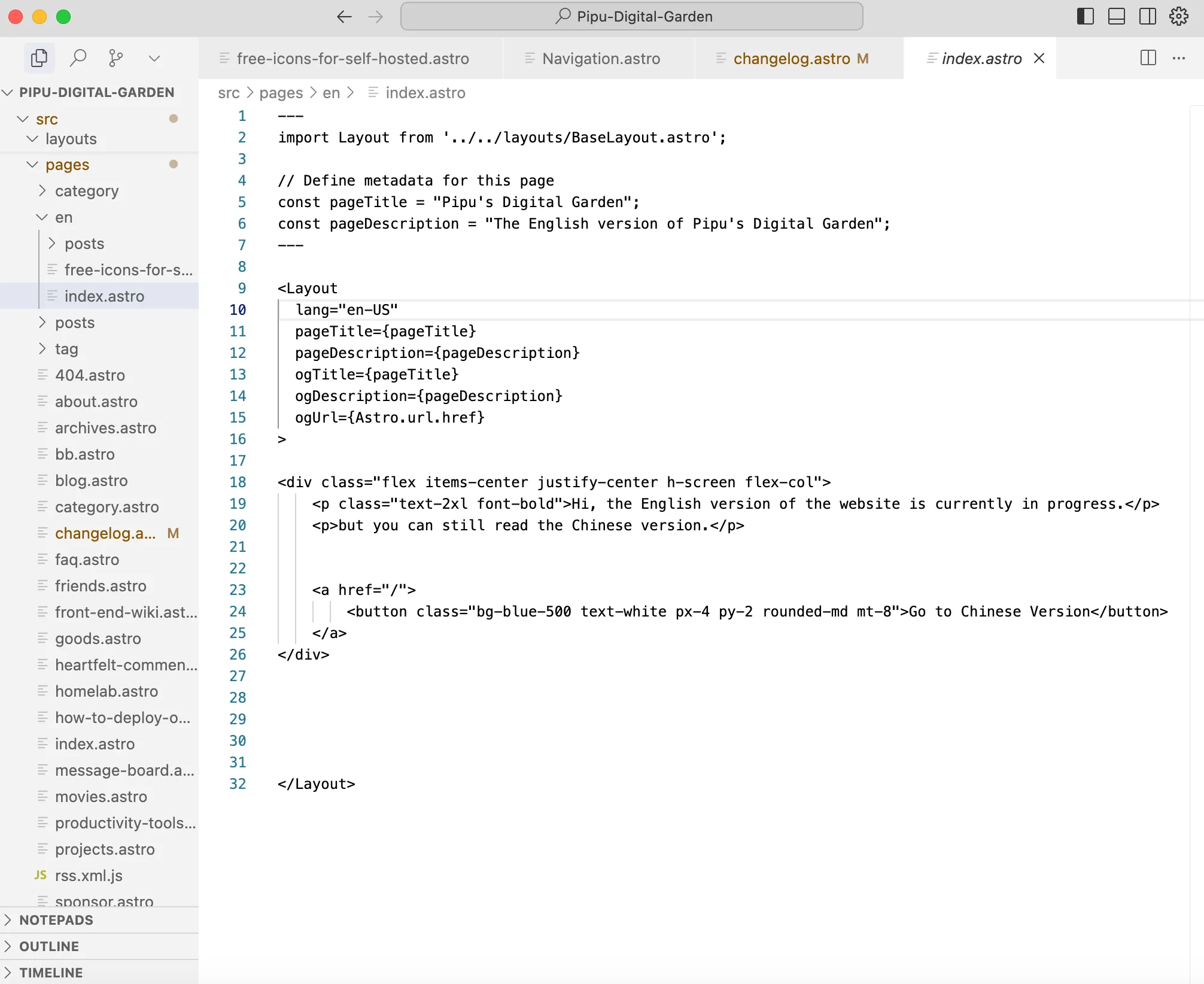Screen dimensions: 1204x984
Task: Collapse the pages folder
Action: tap(99, 165)
